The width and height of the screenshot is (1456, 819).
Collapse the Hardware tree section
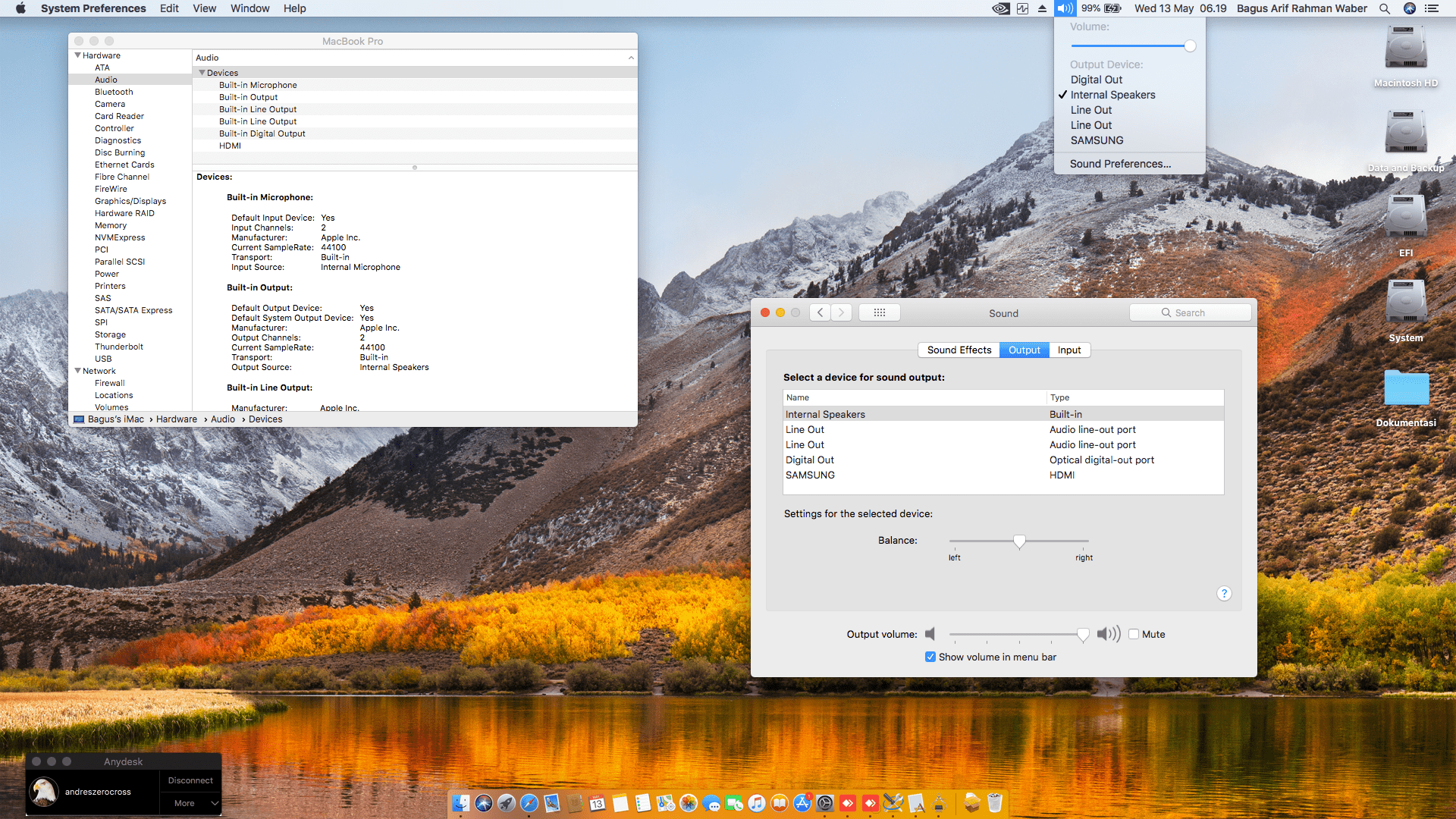click(x=77, y=55)
